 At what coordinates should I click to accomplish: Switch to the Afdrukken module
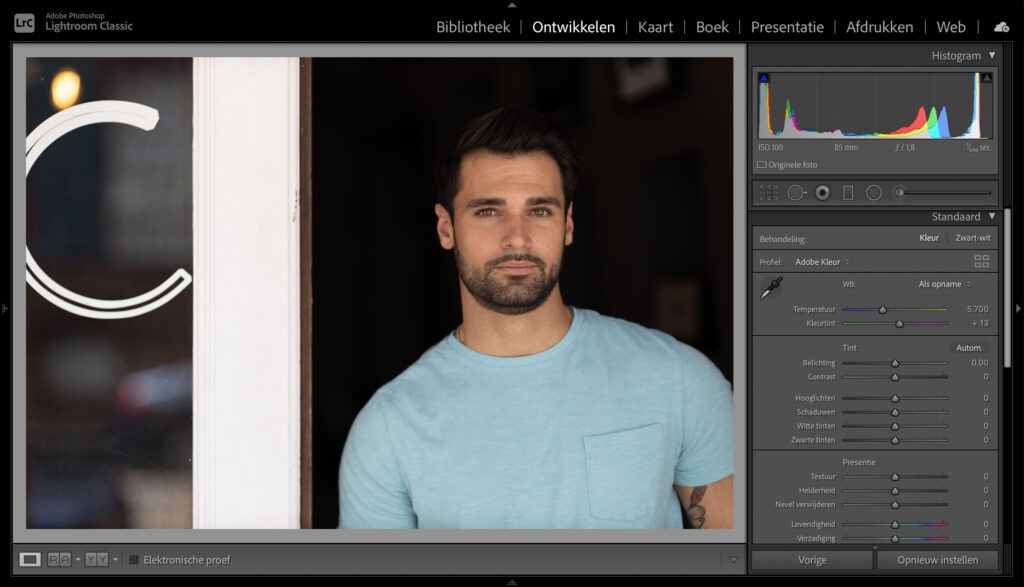[880, 27]
